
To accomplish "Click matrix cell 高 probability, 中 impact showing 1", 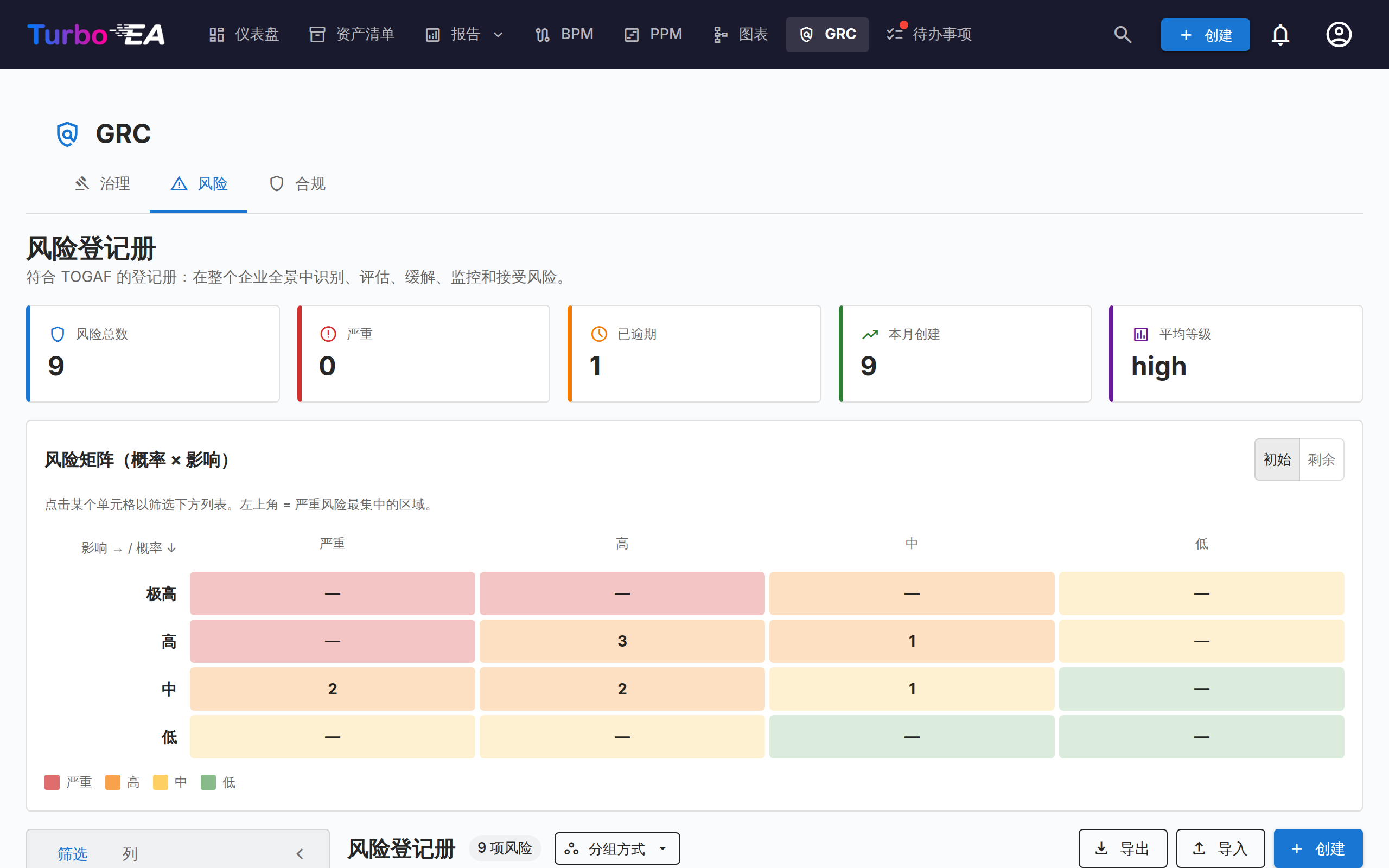I will [912, 641].
